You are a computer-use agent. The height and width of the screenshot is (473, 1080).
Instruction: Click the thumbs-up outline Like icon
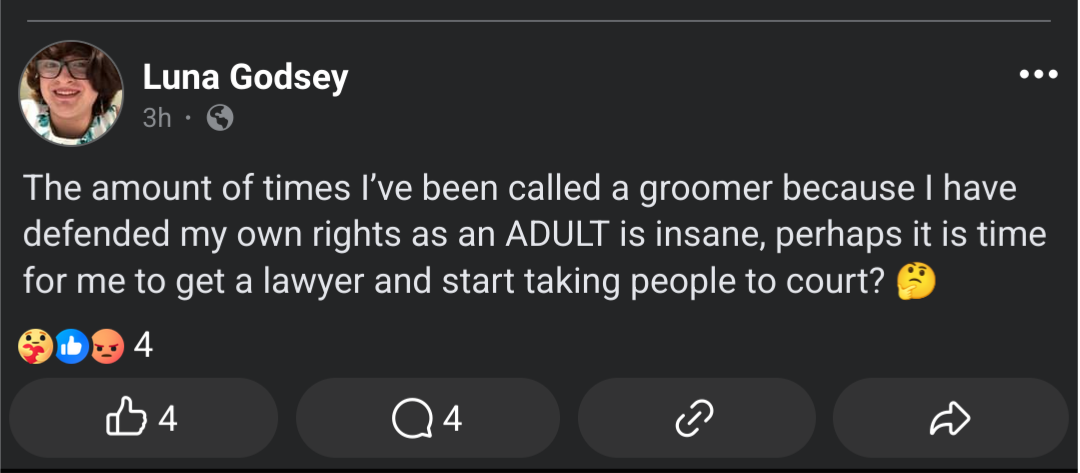pos(127,417)
